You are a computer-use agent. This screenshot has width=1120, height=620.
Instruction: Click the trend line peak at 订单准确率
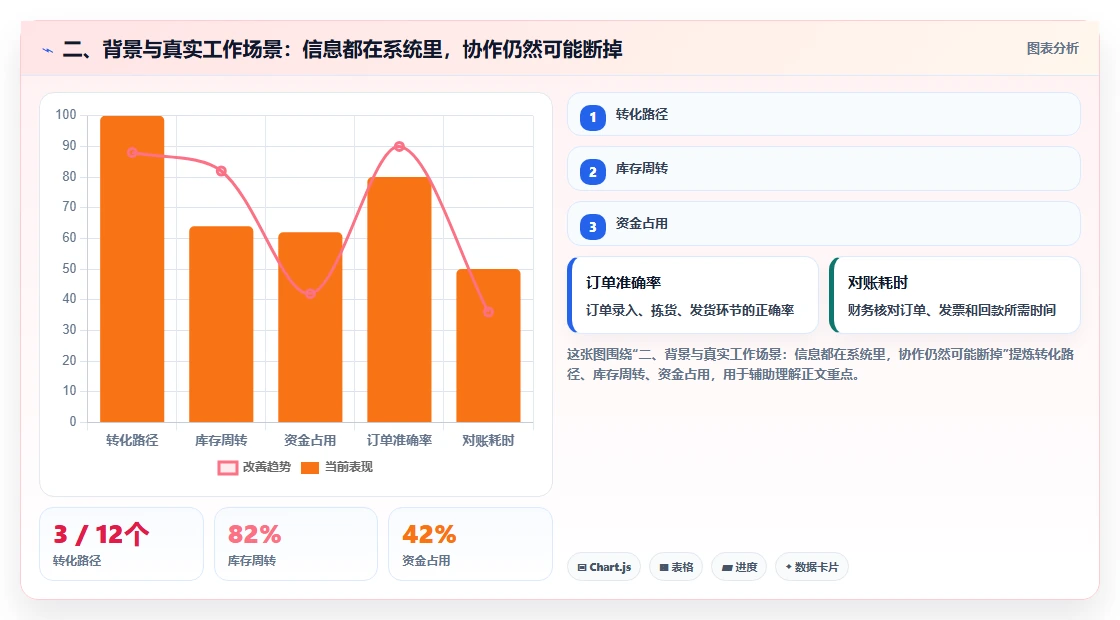click(x=399, y=146)
